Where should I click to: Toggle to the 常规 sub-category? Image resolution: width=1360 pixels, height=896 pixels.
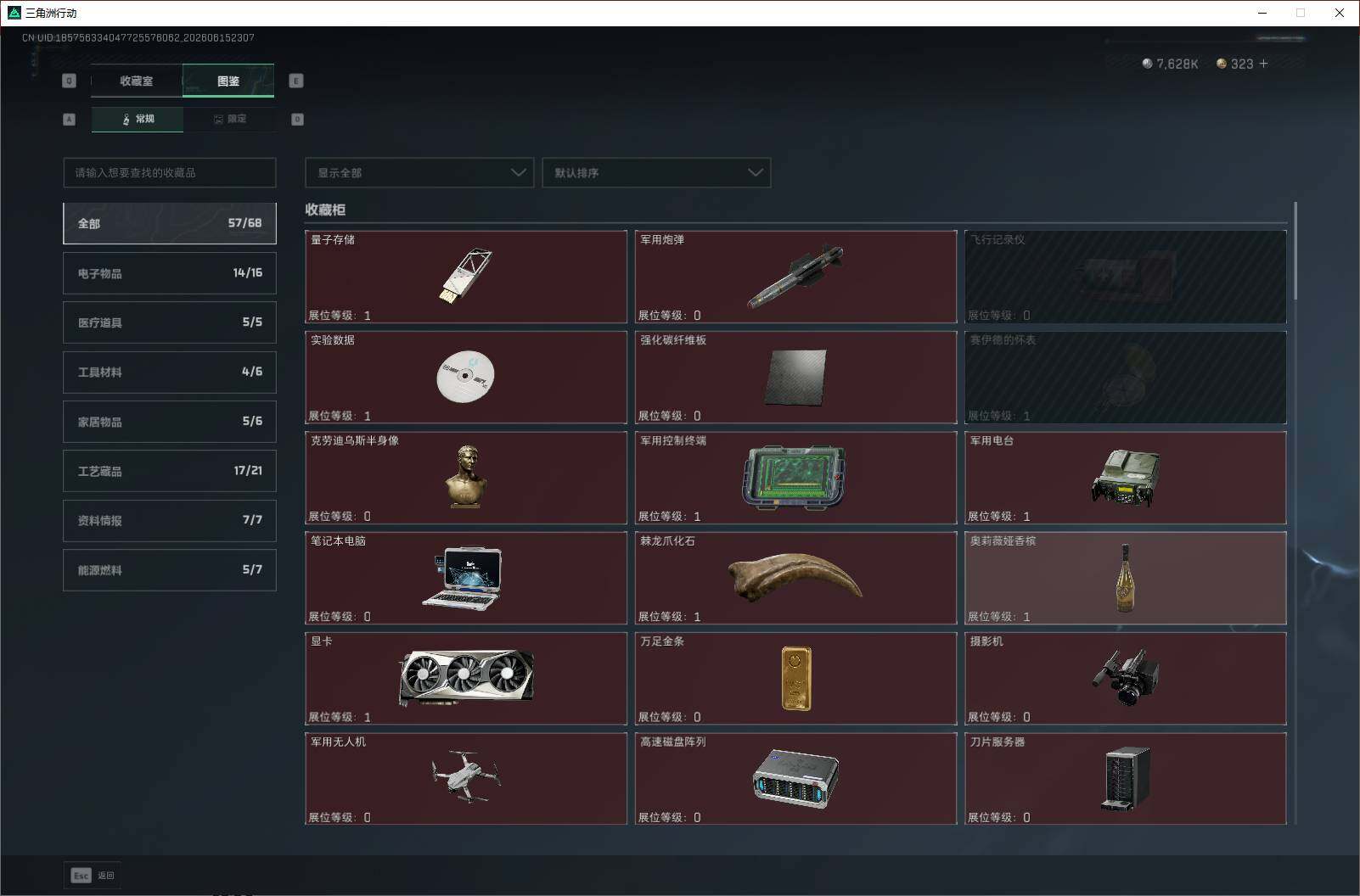click(138, 119)
